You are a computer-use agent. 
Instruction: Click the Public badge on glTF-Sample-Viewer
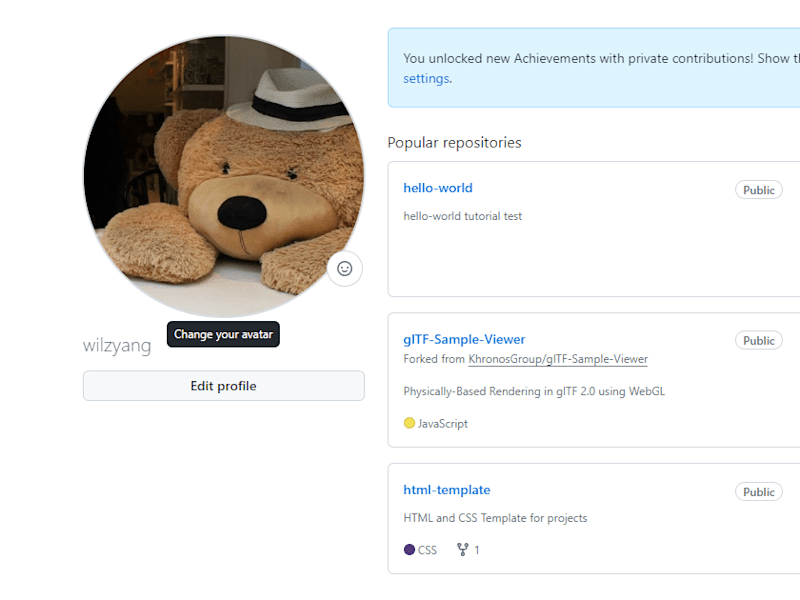pos(759,340)
